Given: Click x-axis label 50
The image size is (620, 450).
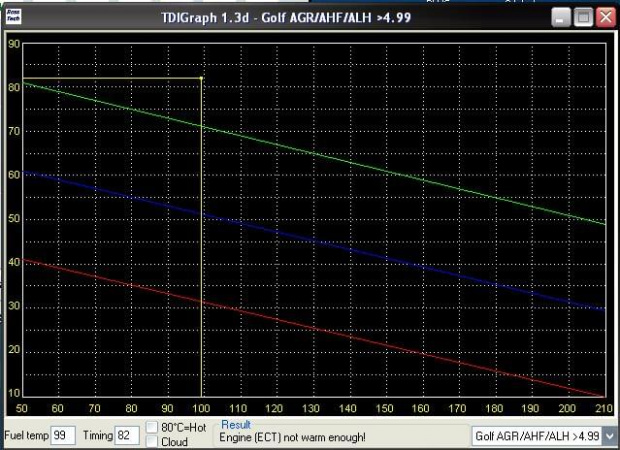Looking at the screenshot, I should (21, 408).
